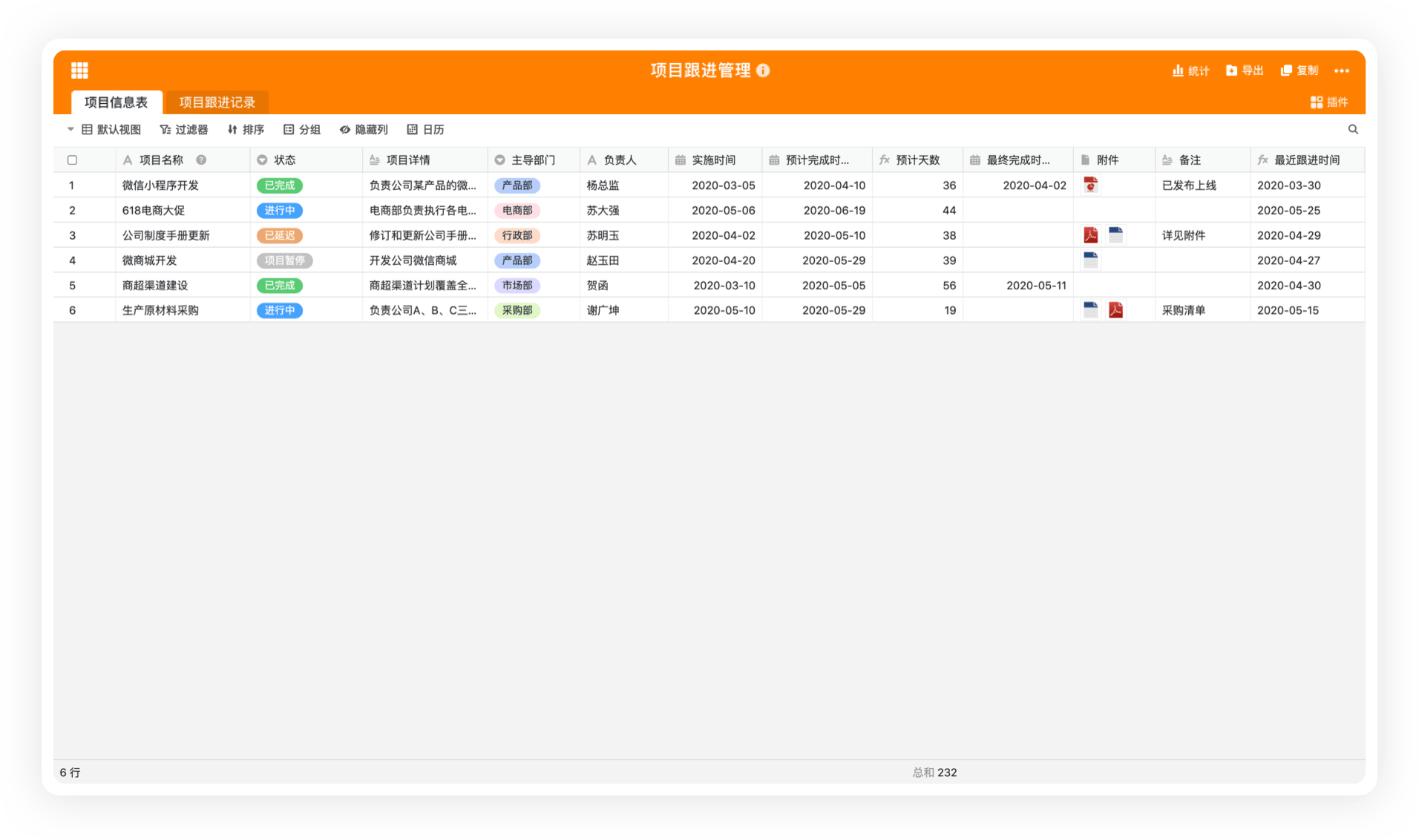Select the 618电商大促 project name cell

tap(183, 211)
